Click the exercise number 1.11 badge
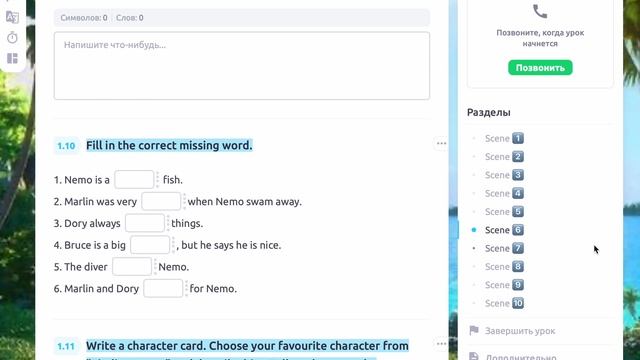This screenshot has height=360, width=640. [x=66, y=347]
